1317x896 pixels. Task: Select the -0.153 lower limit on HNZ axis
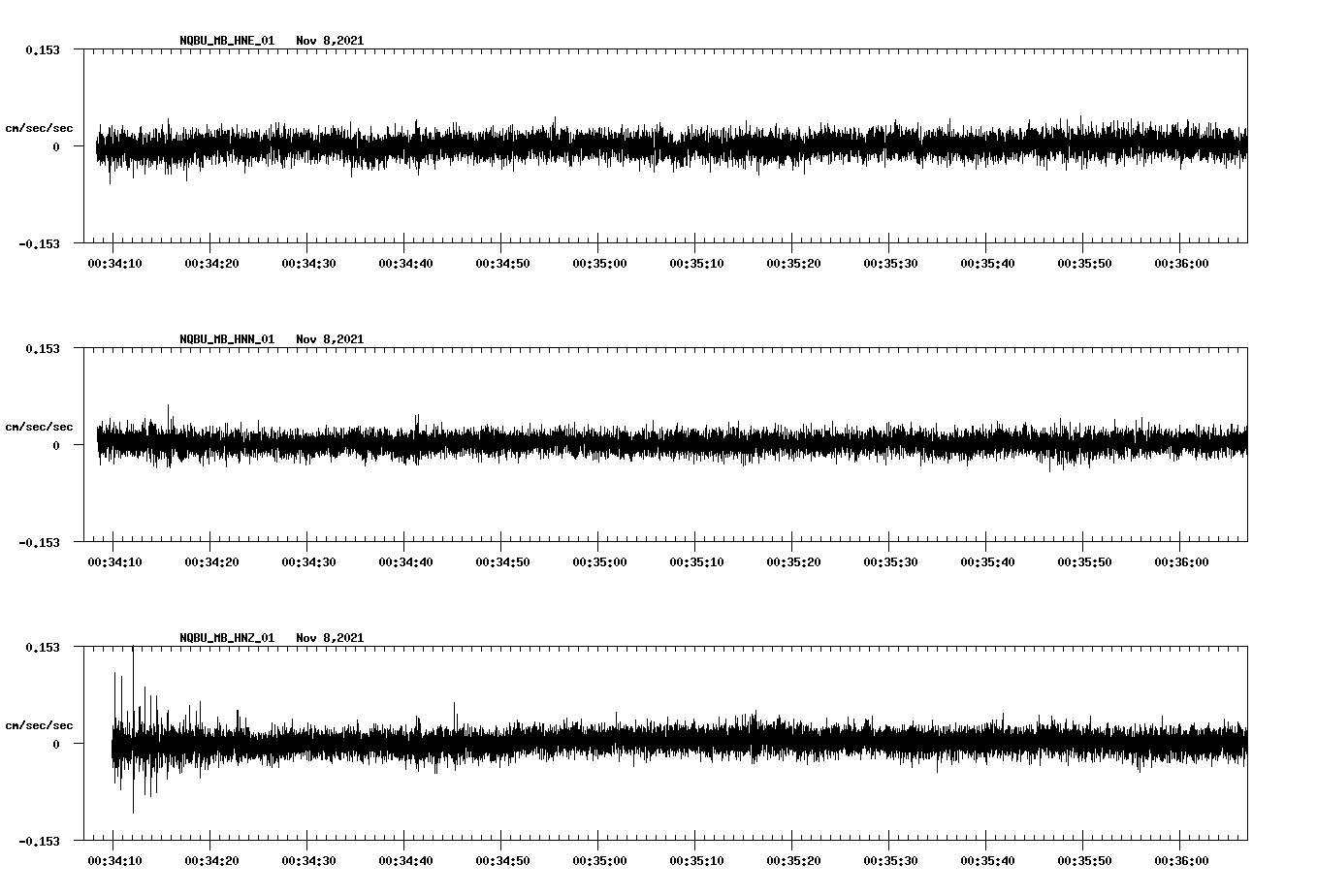point(39,841)
